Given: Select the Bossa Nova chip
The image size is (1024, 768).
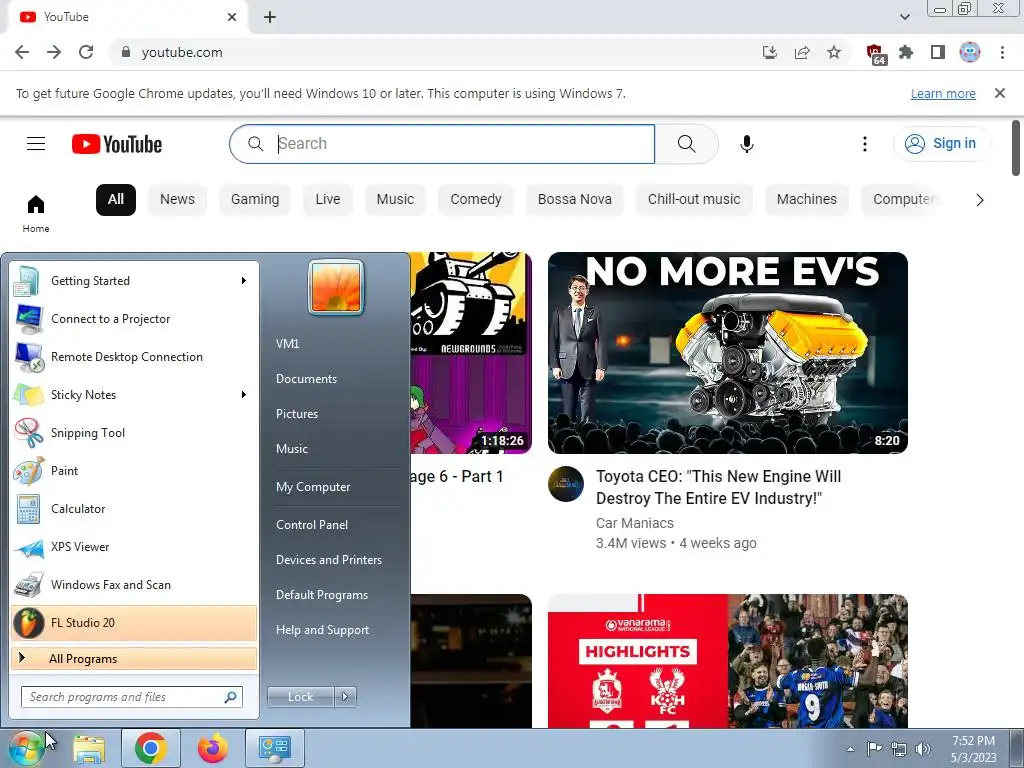Looking at the screenshot, I should [575, 199].
